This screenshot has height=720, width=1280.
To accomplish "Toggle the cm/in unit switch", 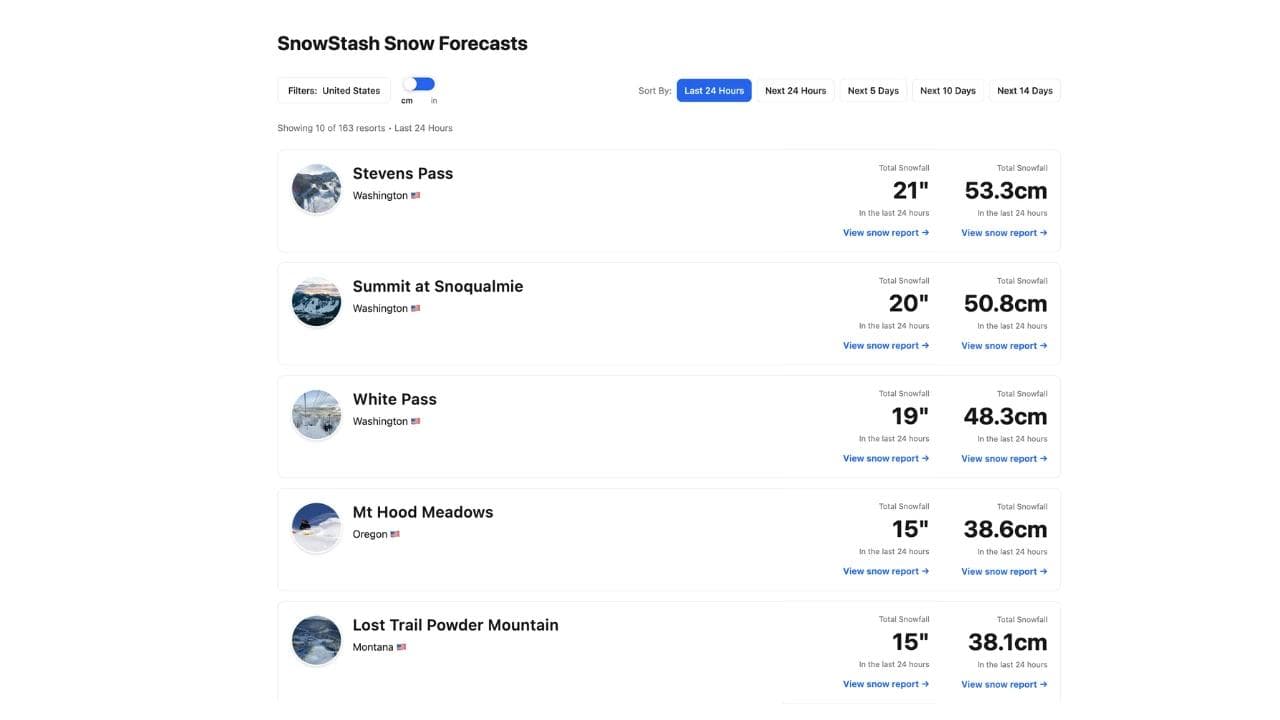I will point(420,85).
